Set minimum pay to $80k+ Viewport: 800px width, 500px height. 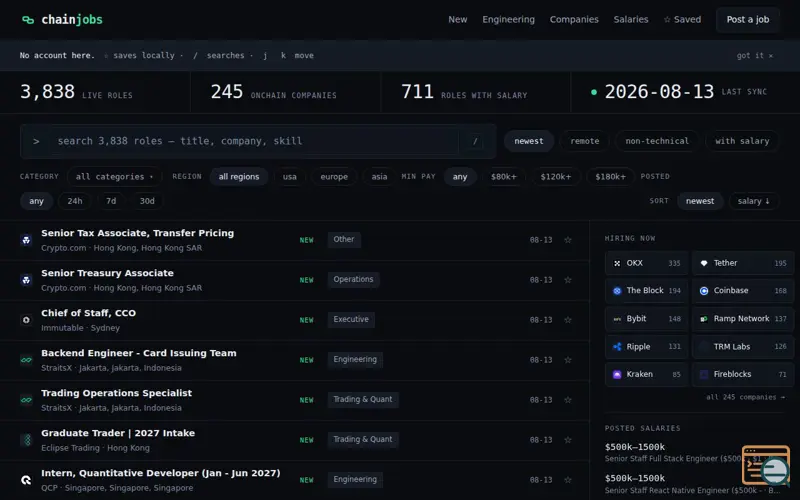tap(504, 177)
